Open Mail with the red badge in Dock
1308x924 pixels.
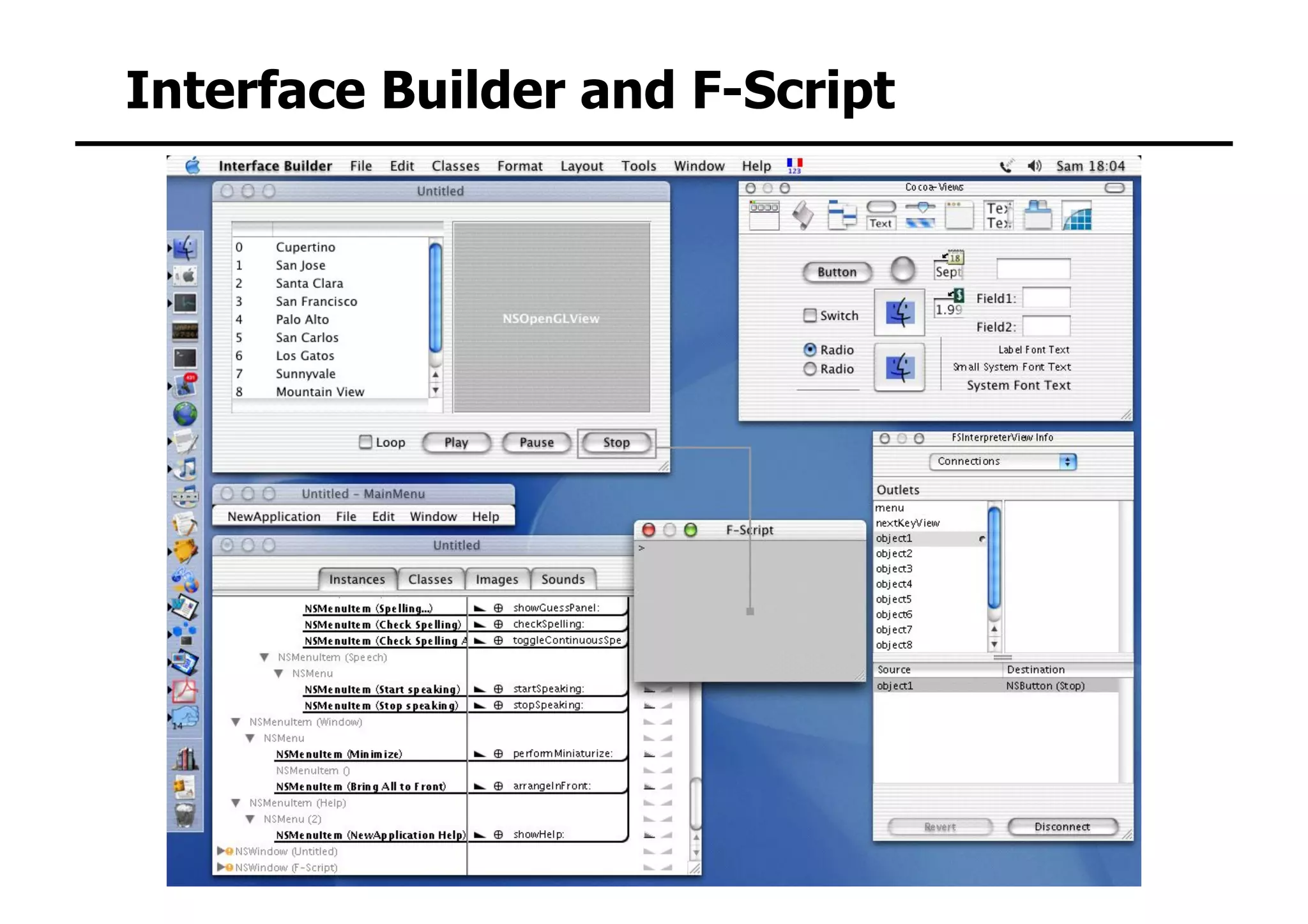pyautogui.click(x=185, y=386)
